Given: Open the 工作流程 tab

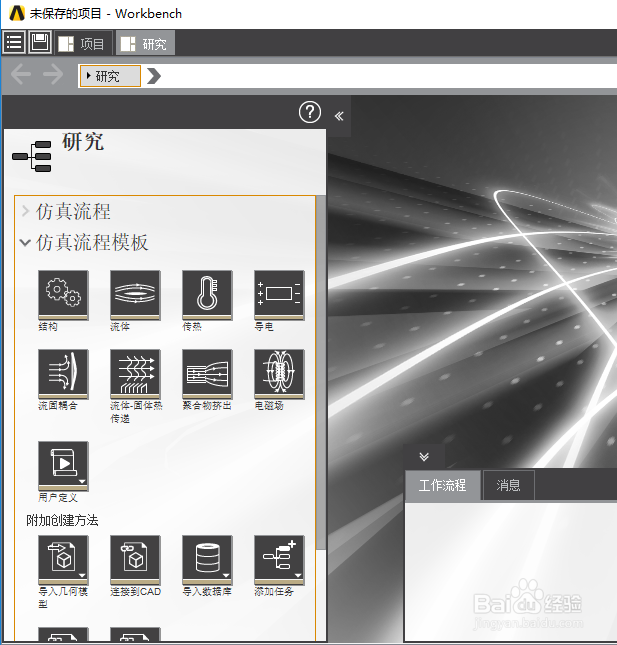Looking at the screenshot, I should coord(443,485).
